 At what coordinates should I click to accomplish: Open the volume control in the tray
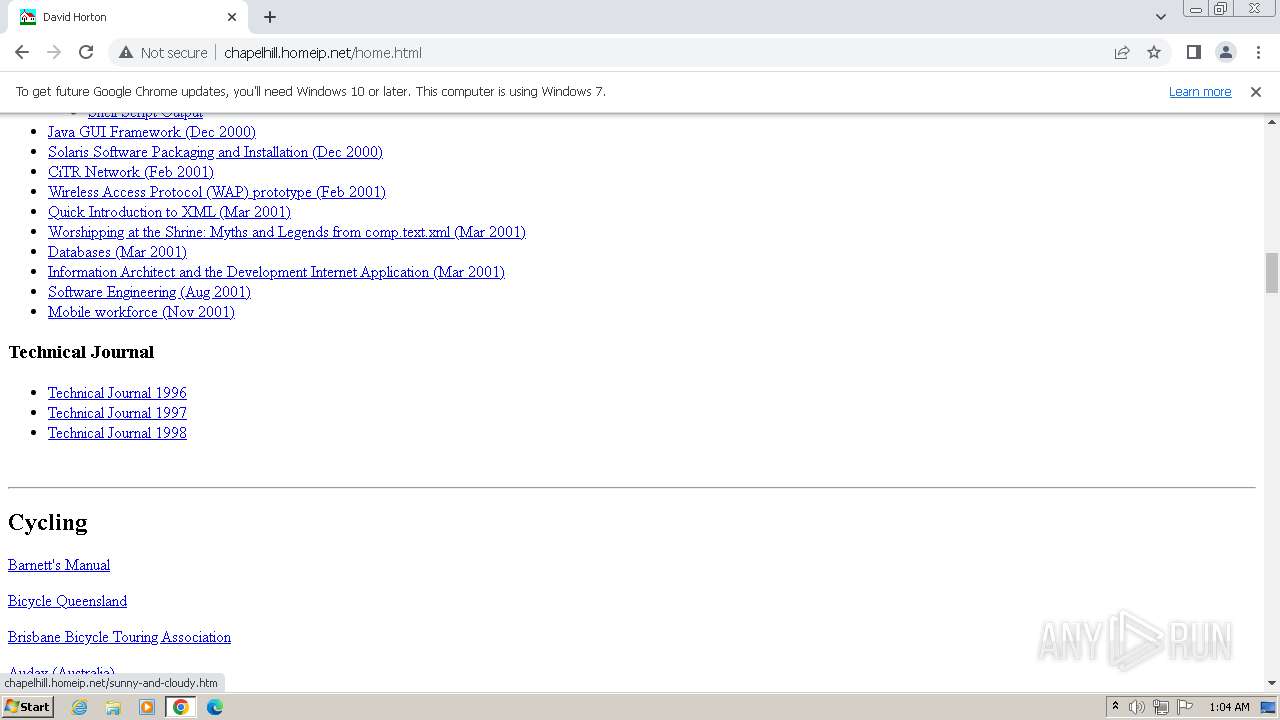[1137, 707]
